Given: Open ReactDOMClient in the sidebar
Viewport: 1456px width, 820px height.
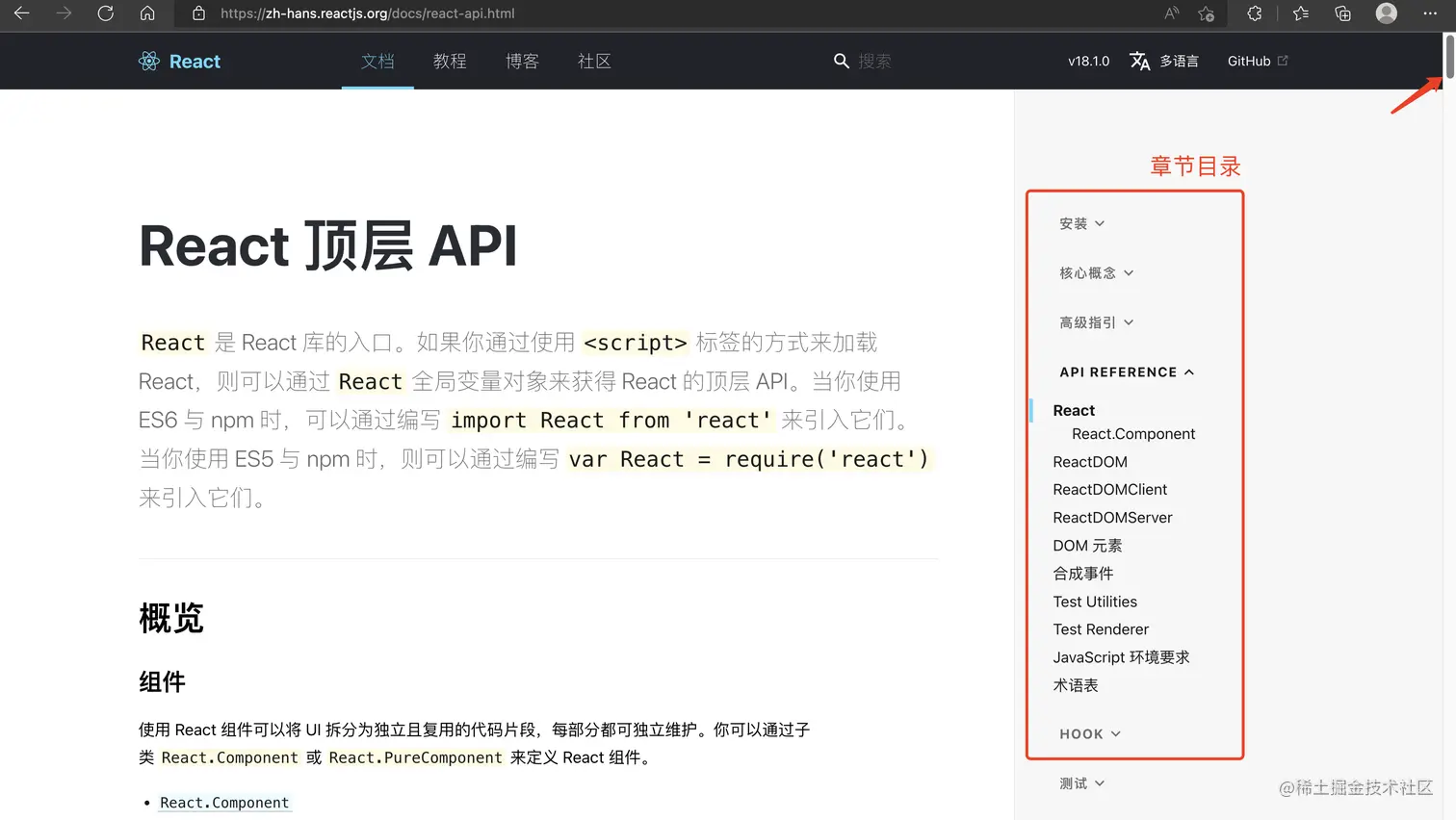Looking at the screenshot, I should (x=1109, y=490).
